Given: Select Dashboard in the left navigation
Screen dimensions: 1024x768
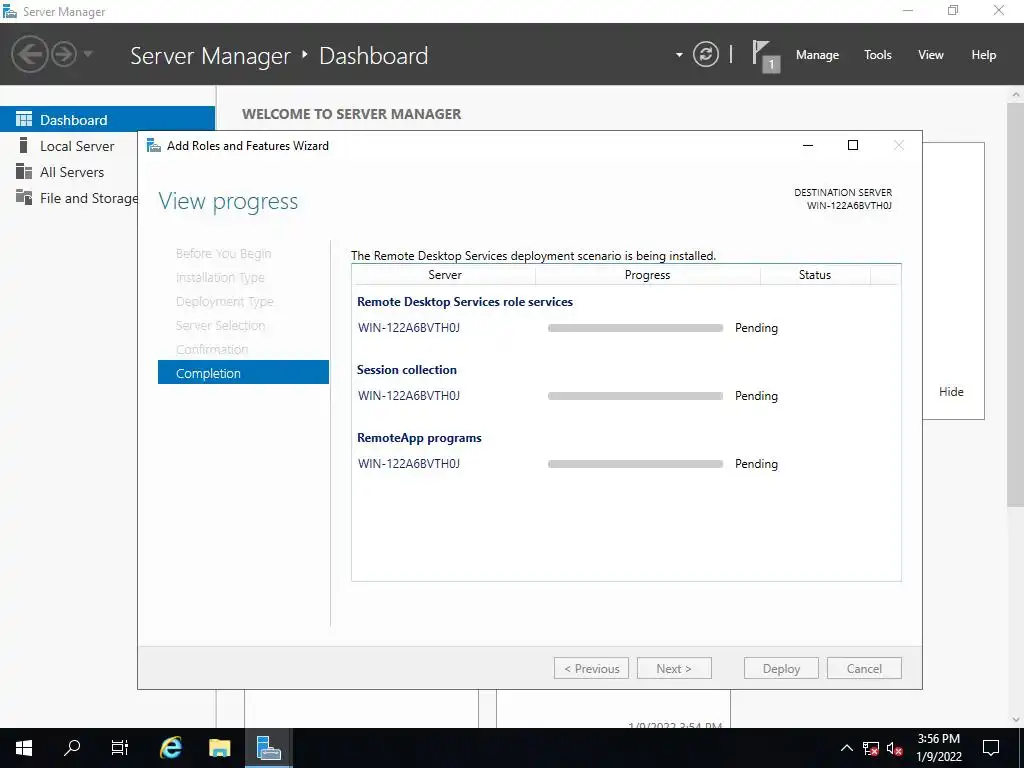Looking at the screenshot, I should 107,120.
